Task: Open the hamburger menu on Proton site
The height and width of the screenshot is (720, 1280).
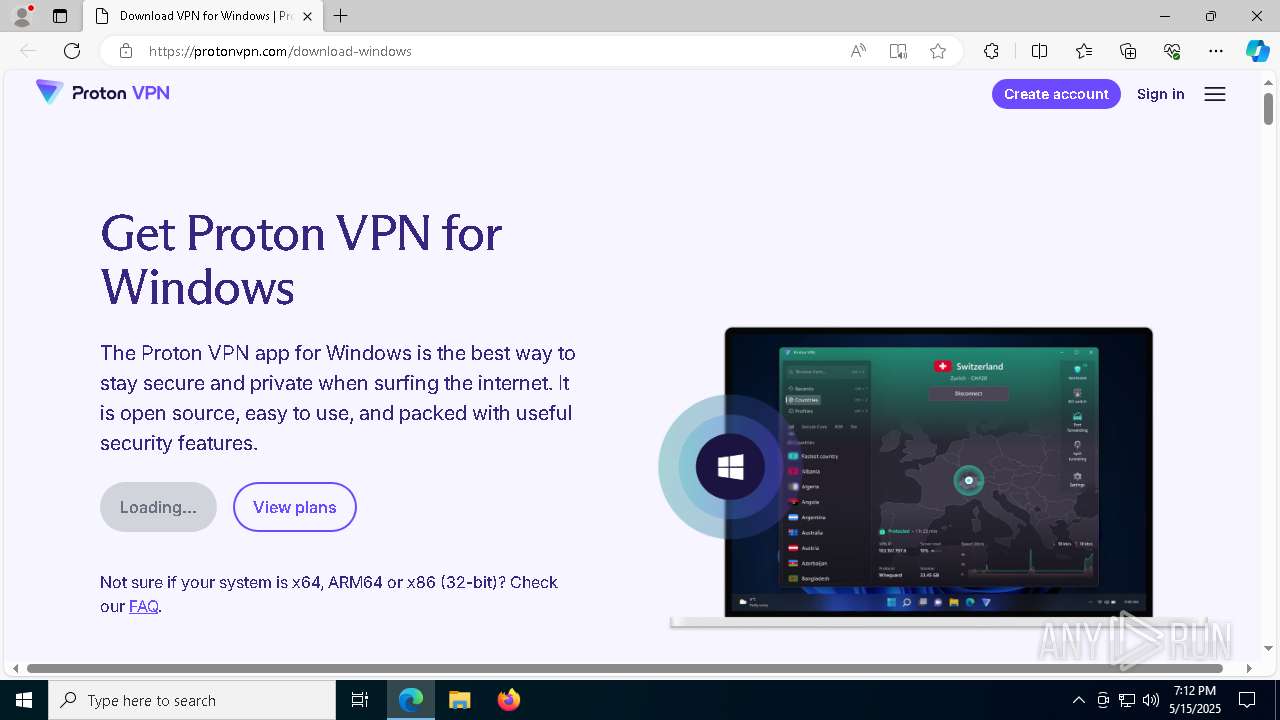Action: pyautogui.click(x=1215, y=94)
